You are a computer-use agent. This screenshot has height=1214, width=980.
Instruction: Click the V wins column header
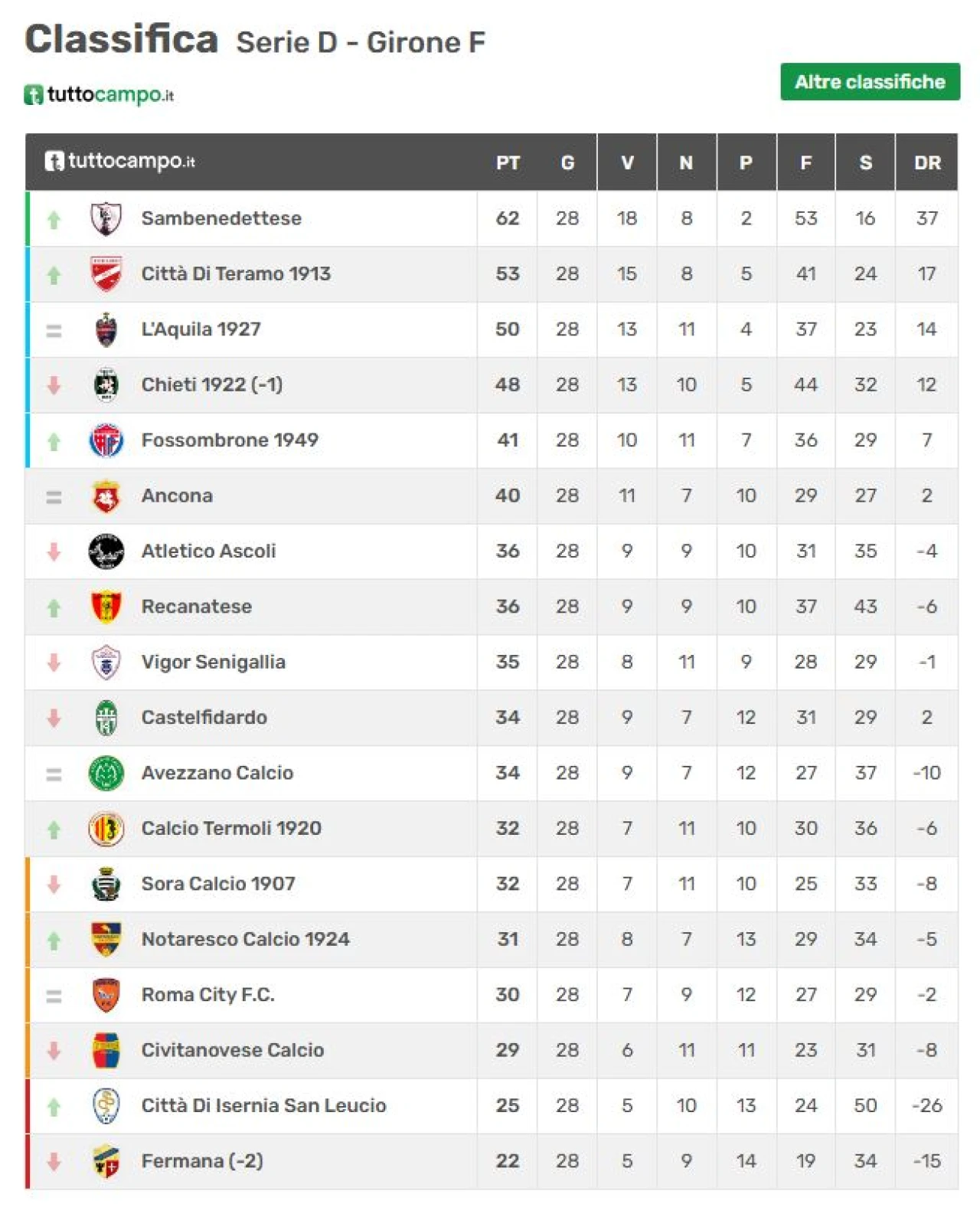point(627,162)
